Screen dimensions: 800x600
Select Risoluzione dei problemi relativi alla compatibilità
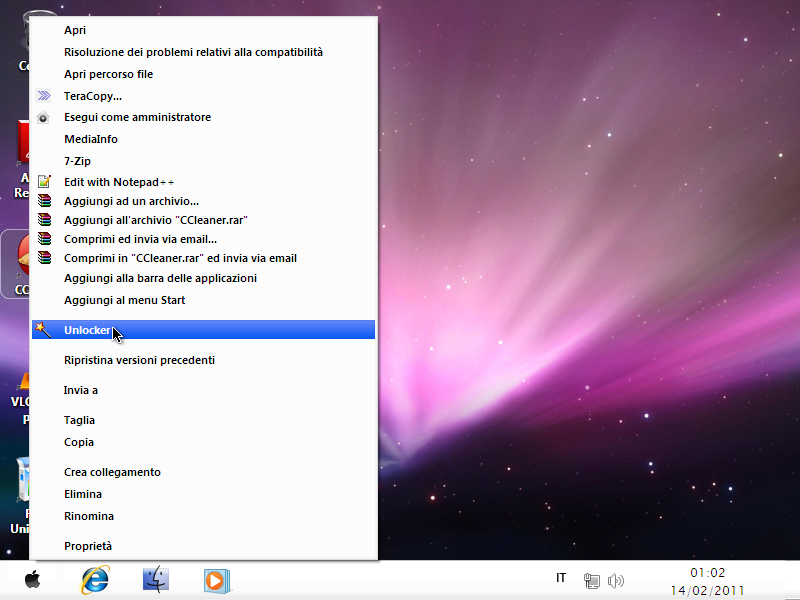tap(204, 52)
